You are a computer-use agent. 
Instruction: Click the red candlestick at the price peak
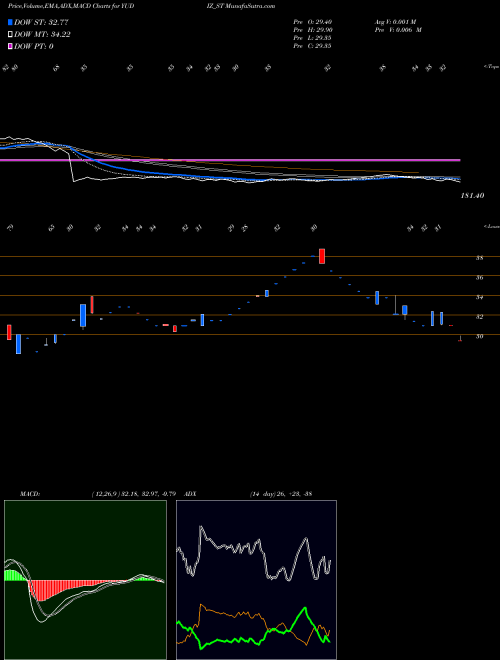pos(322,256)
